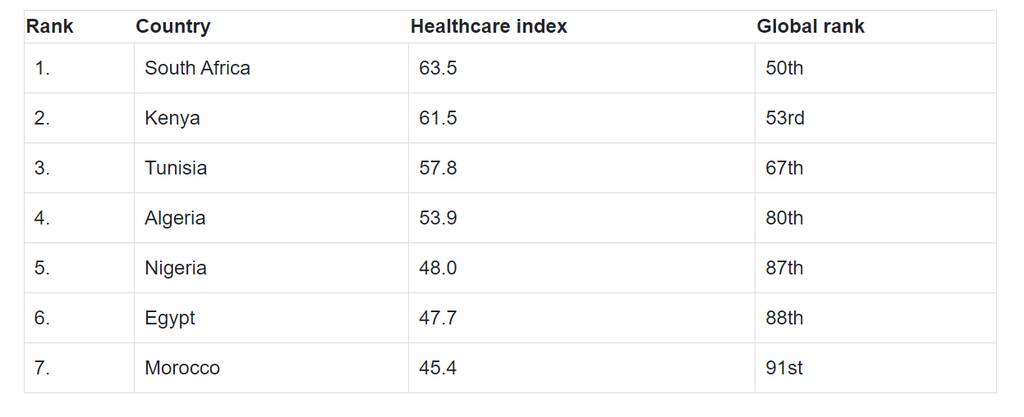The width and height of the screenshot is (1024, 417).
Task: Select the Egypt country cell
Action: 170,318
